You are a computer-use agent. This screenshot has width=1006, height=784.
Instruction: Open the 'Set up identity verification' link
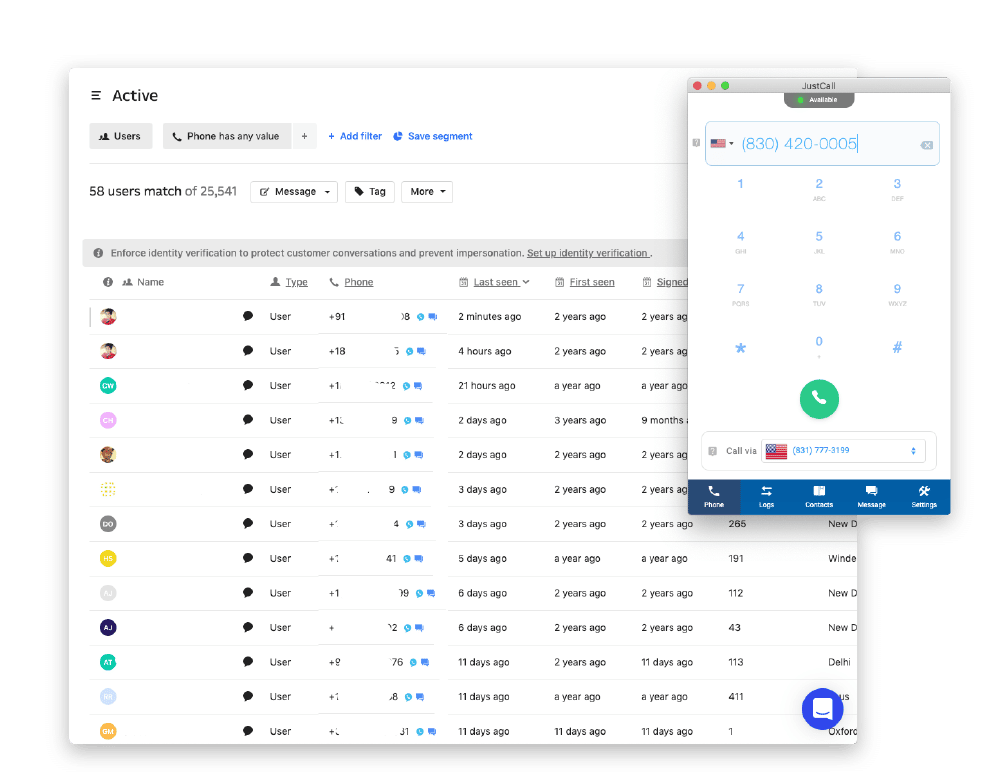tap(588, 253)
